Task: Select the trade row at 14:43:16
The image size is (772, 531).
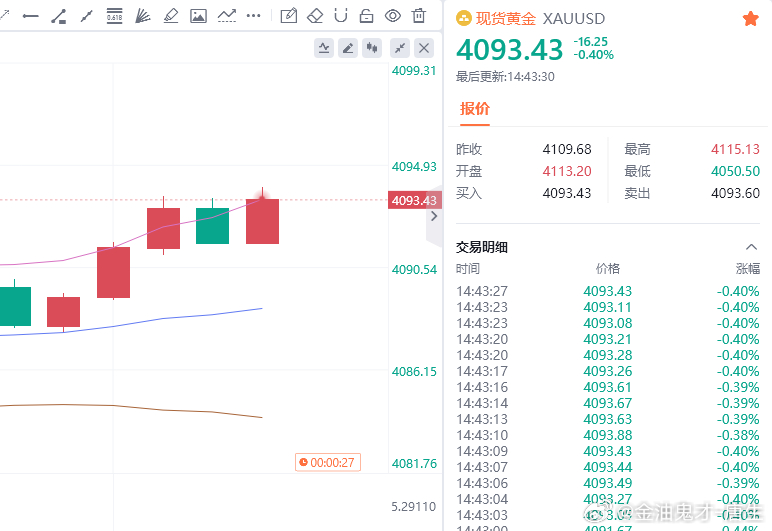Action: tap(608, 387)
